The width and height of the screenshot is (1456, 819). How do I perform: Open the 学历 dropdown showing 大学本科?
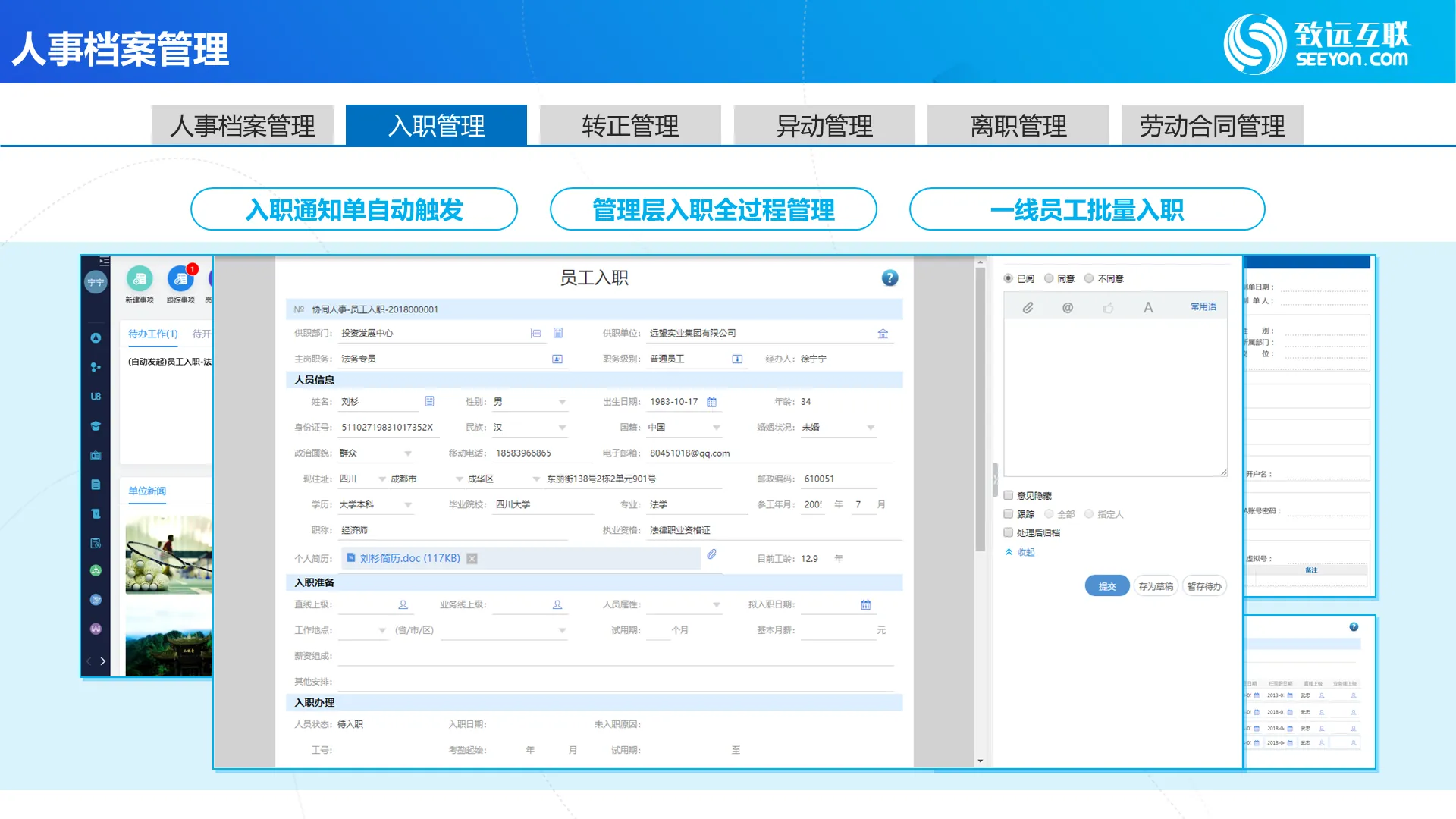tap(376, 505)
